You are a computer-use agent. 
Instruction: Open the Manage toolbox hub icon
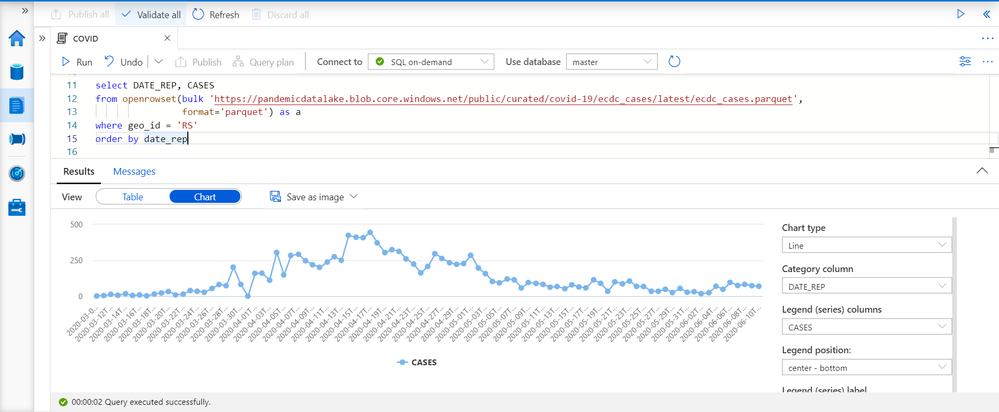pyautogui.click(x=17, y=207)
